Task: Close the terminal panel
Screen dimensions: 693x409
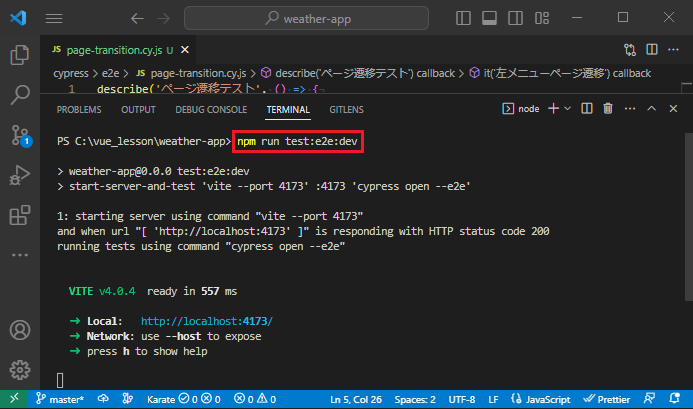Action: 673,109
